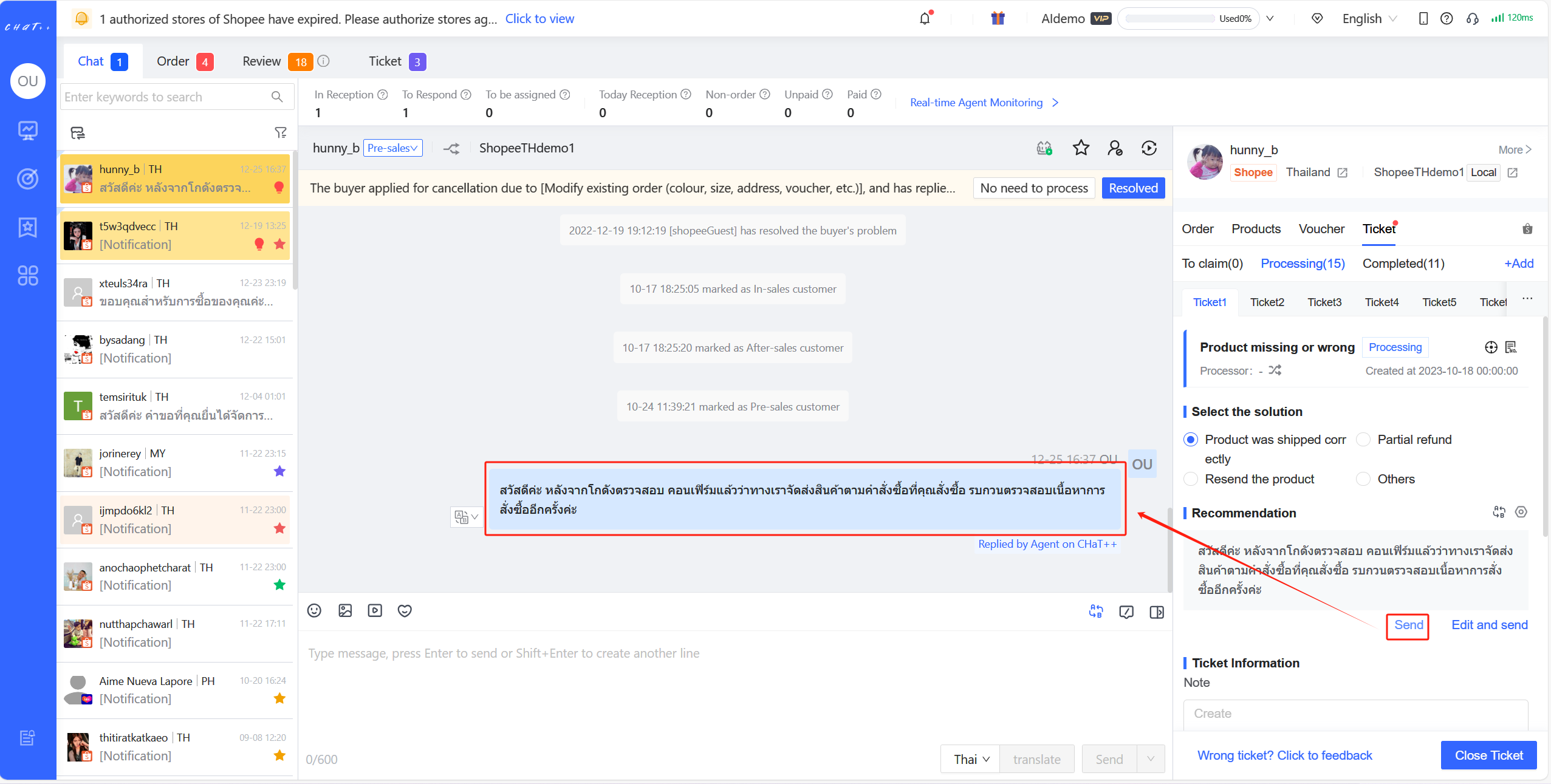Switch to the Order tab at top
Screen dimensions: 1551x784
coord(185,61)
